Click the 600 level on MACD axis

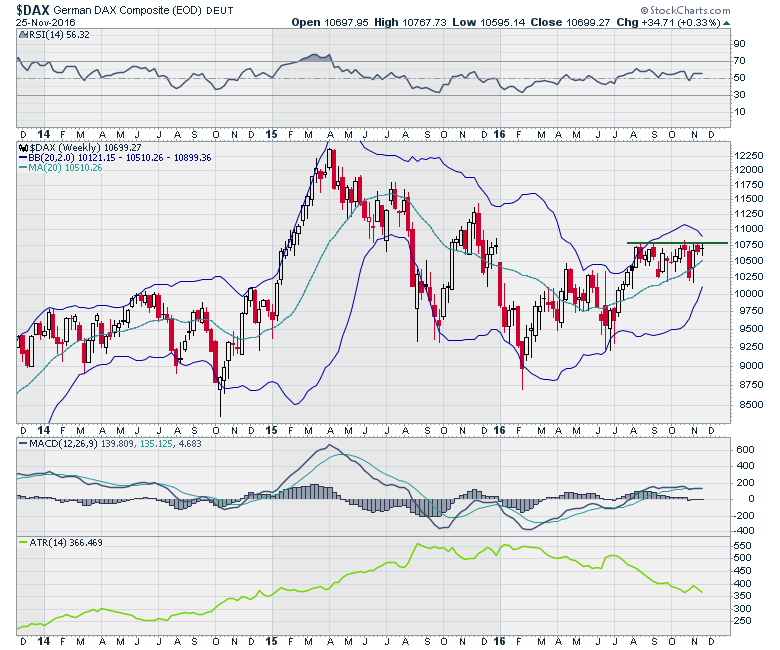pos(741,450)
